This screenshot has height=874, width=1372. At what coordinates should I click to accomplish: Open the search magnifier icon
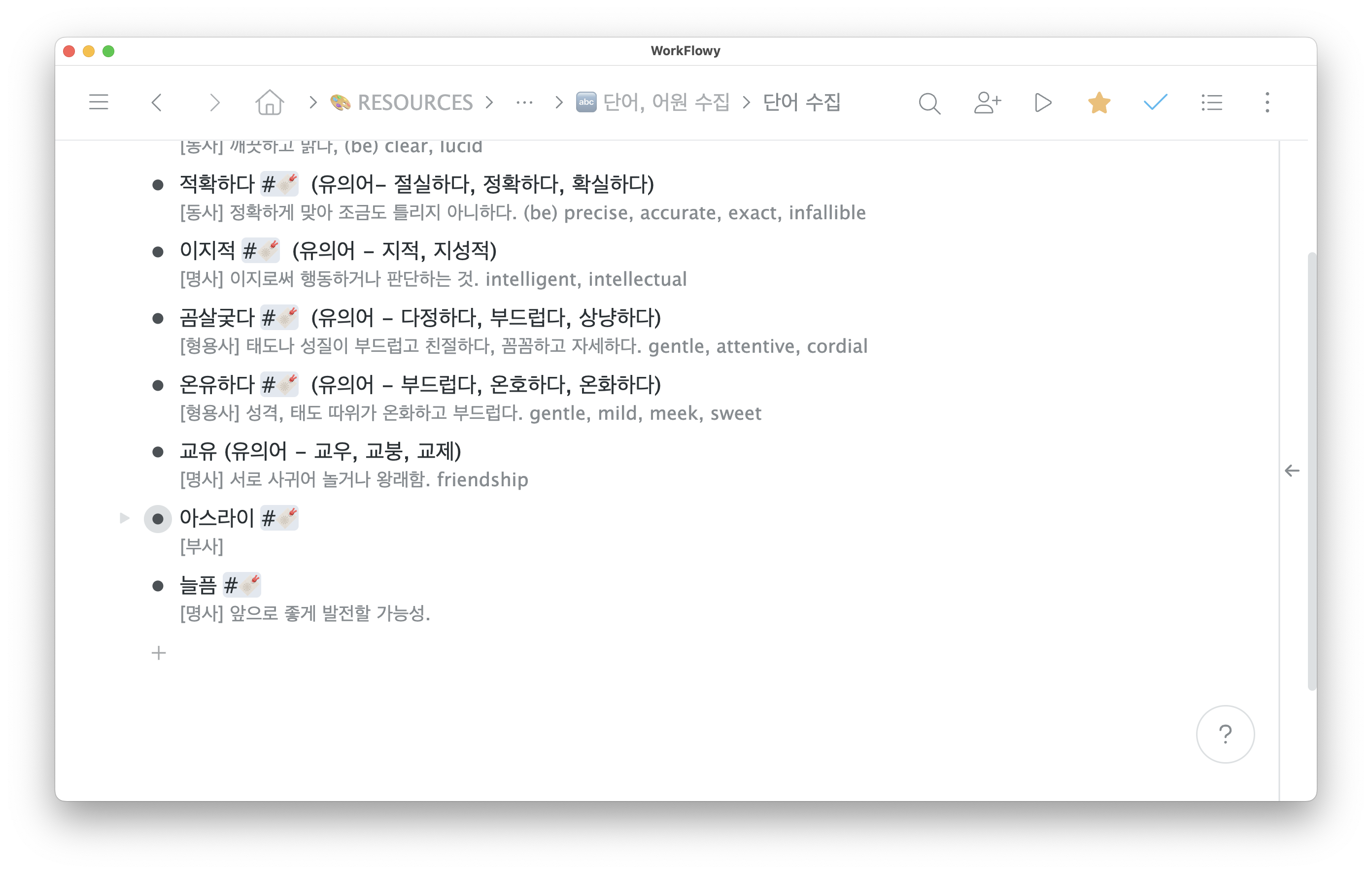929,103
